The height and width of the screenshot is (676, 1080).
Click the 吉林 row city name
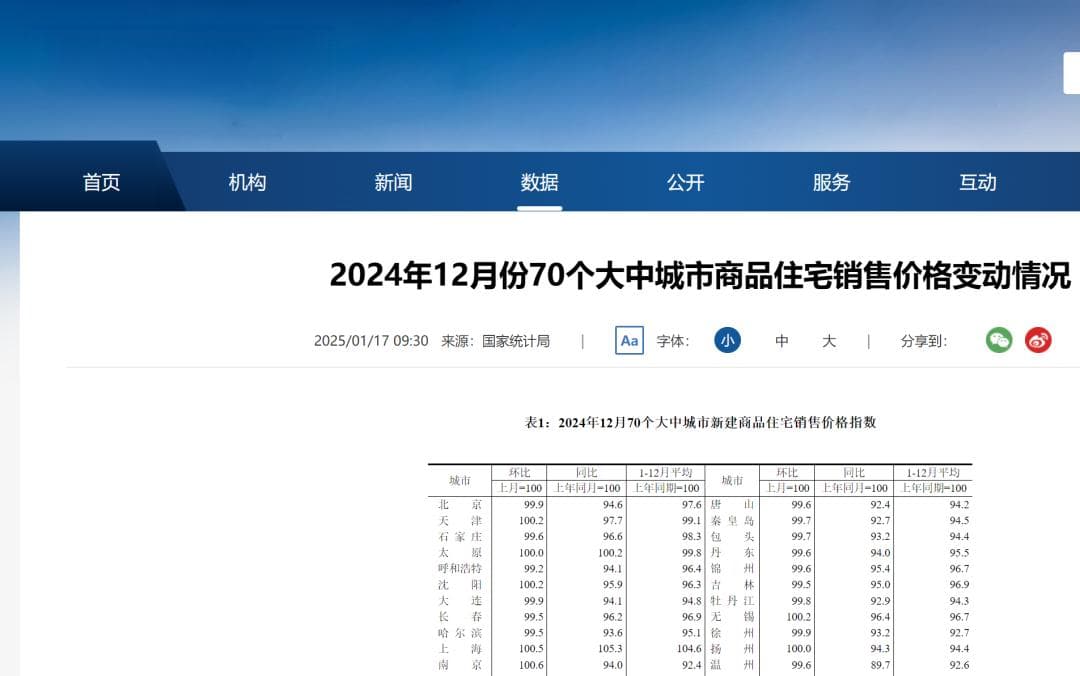[732, 584]
